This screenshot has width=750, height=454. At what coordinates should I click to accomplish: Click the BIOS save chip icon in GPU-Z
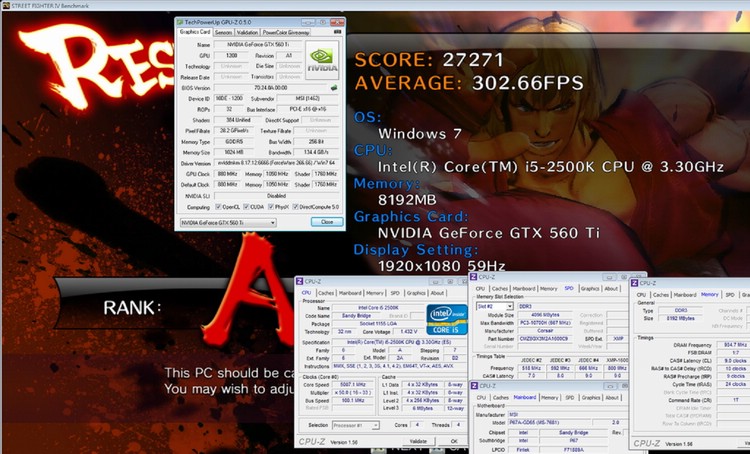(x=334, y=88)
